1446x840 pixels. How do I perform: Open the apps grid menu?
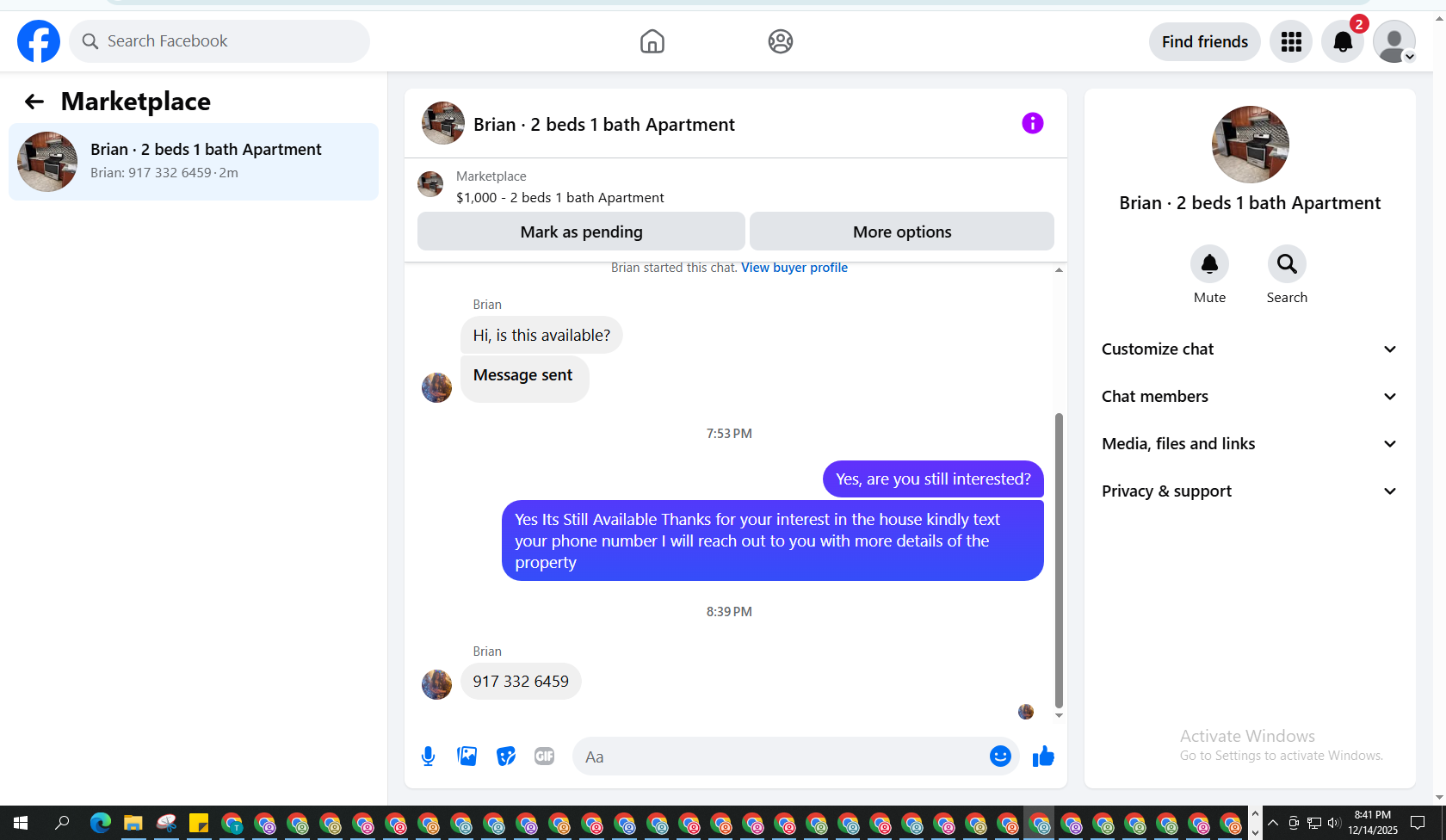click(x=1291, y=41)
